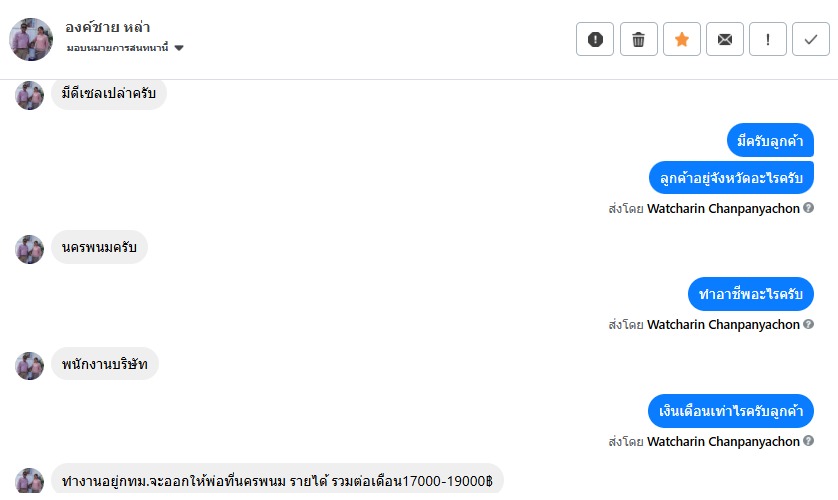Open sender name Watcharin Chanpanyachon below ทำอาชีพอะไรครับ
The width and height of the screenshot is (838, 500).
(x=723, y=324)
